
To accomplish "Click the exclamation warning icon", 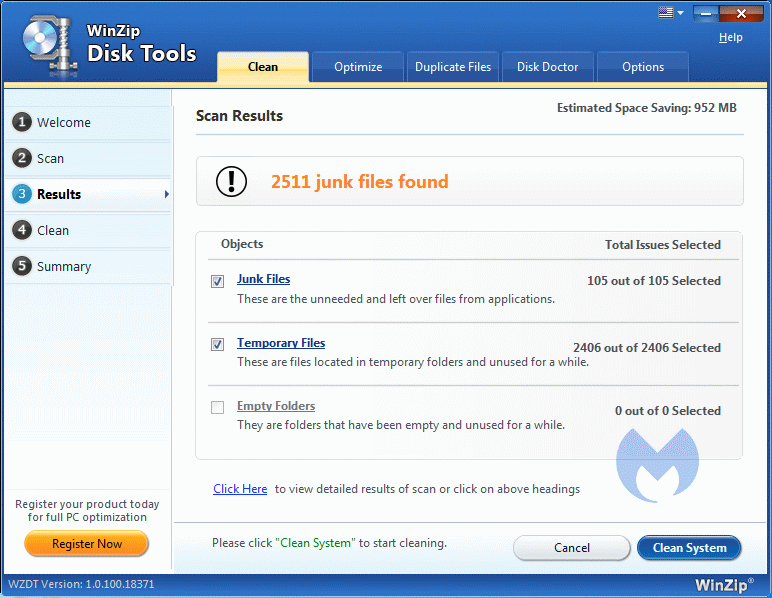I will pyautogui.click(x=231, y=181).
